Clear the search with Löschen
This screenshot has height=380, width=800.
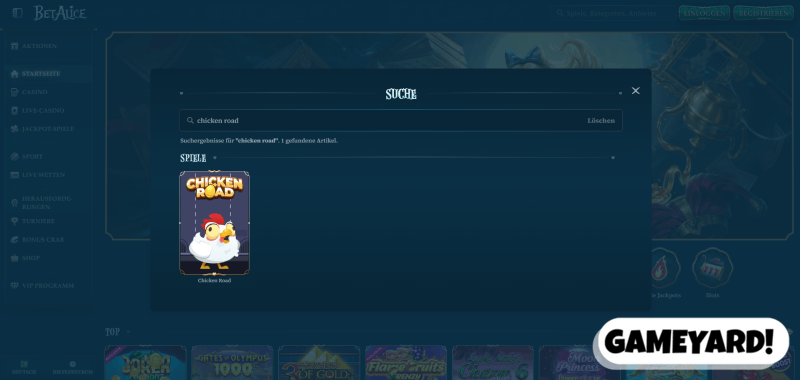coord(601,121)
